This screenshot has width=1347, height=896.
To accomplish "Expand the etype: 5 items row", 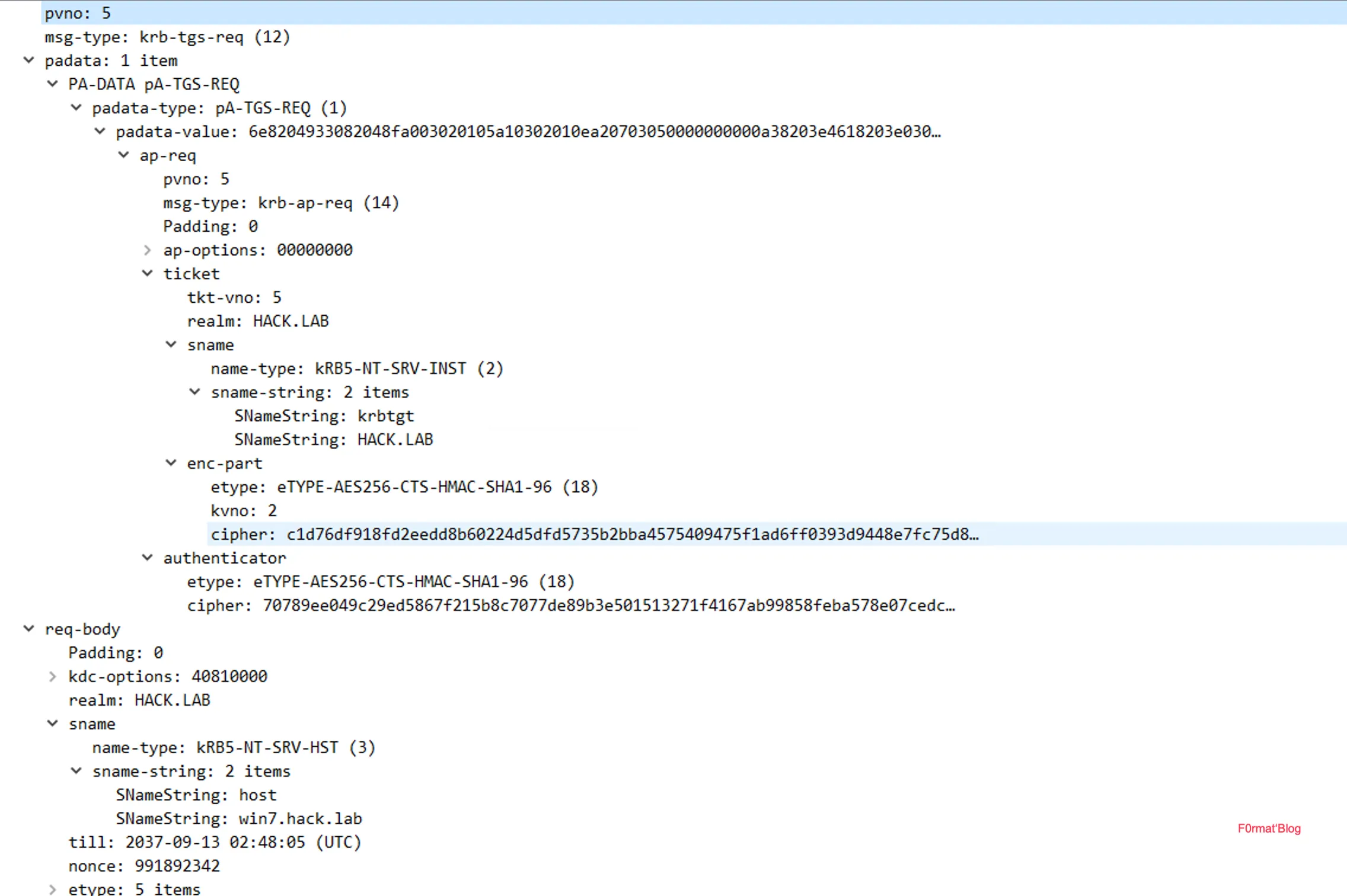I will [x=53, y=889].
